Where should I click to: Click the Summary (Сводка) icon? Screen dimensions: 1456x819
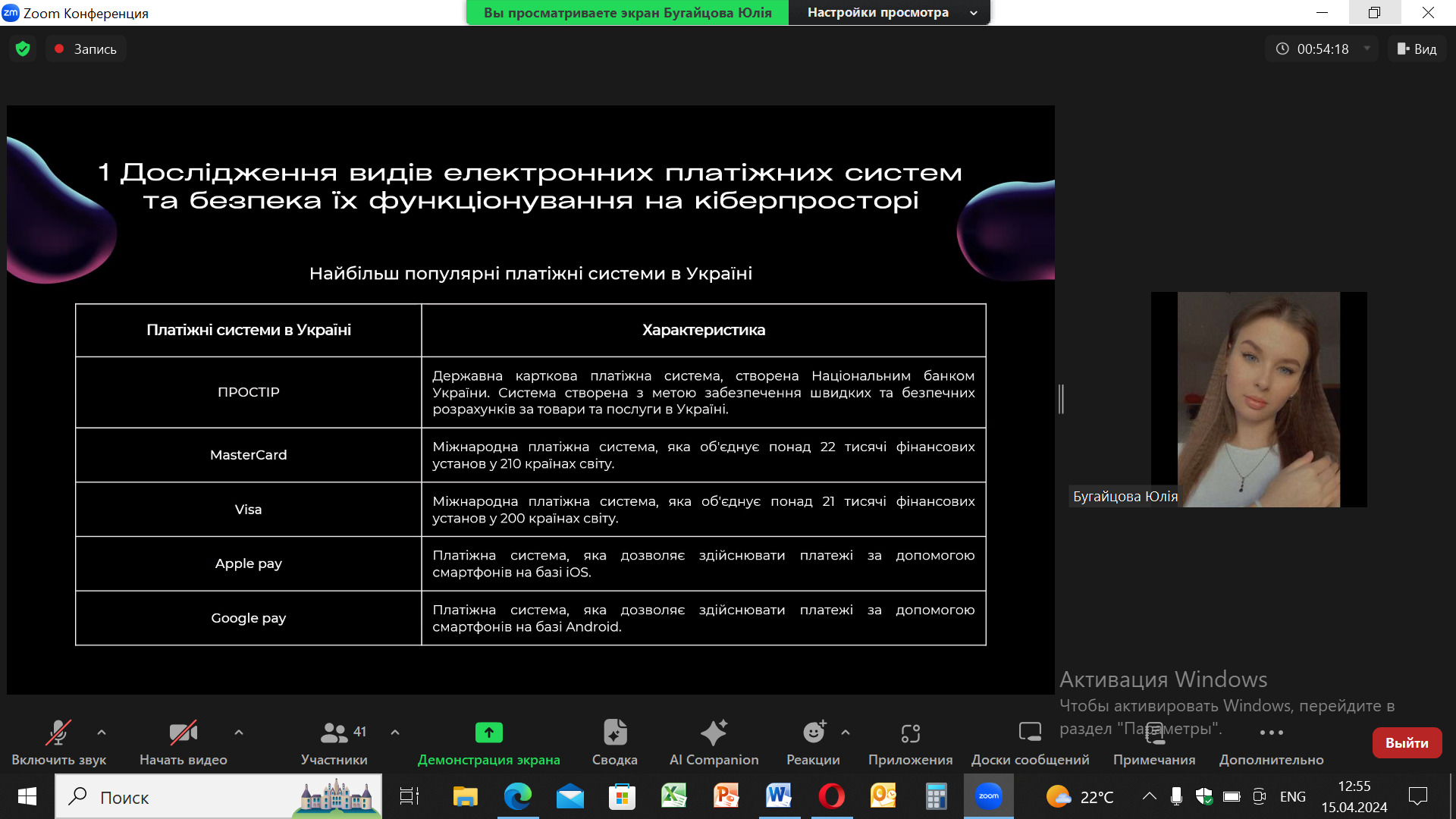pos(614,733)
